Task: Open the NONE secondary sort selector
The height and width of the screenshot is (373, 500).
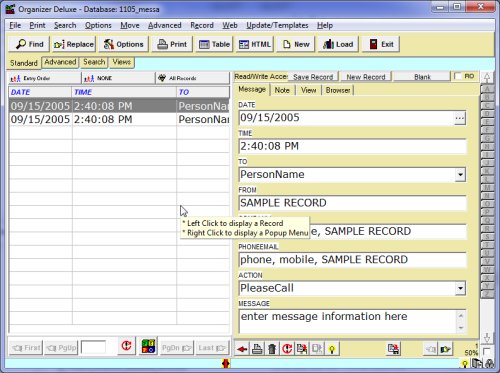Action: point(118,78)
